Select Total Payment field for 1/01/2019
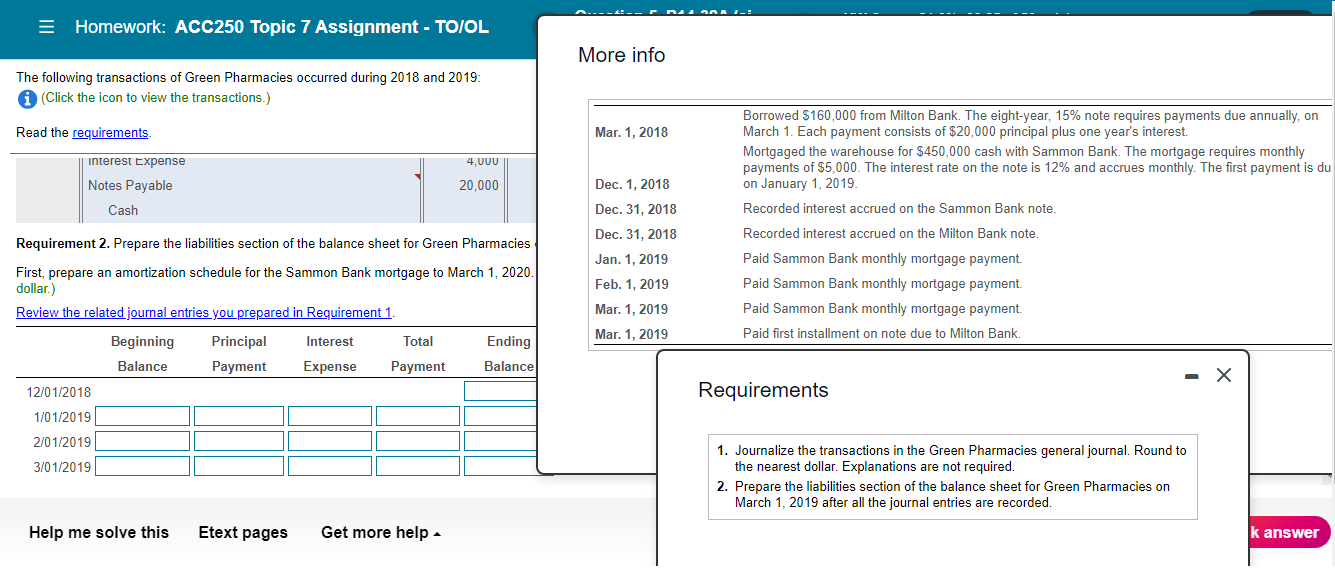 418,416
